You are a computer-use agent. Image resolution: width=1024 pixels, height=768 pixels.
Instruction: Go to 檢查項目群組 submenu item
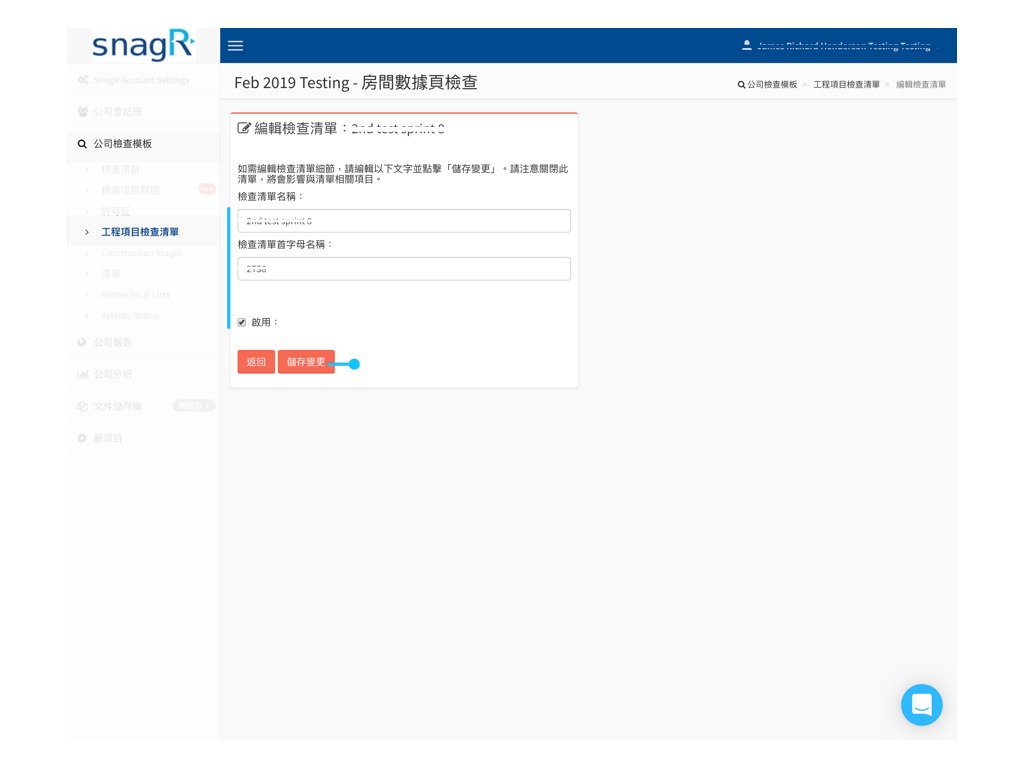coord(130,190)
